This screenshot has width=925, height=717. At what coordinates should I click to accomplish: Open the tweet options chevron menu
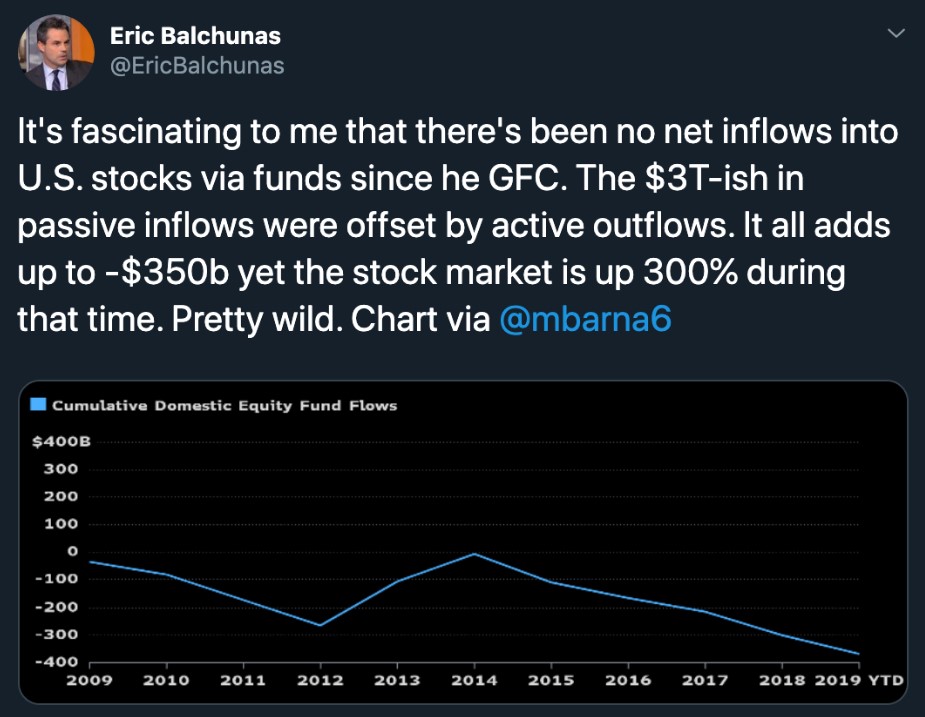click(x=896, y=33)
